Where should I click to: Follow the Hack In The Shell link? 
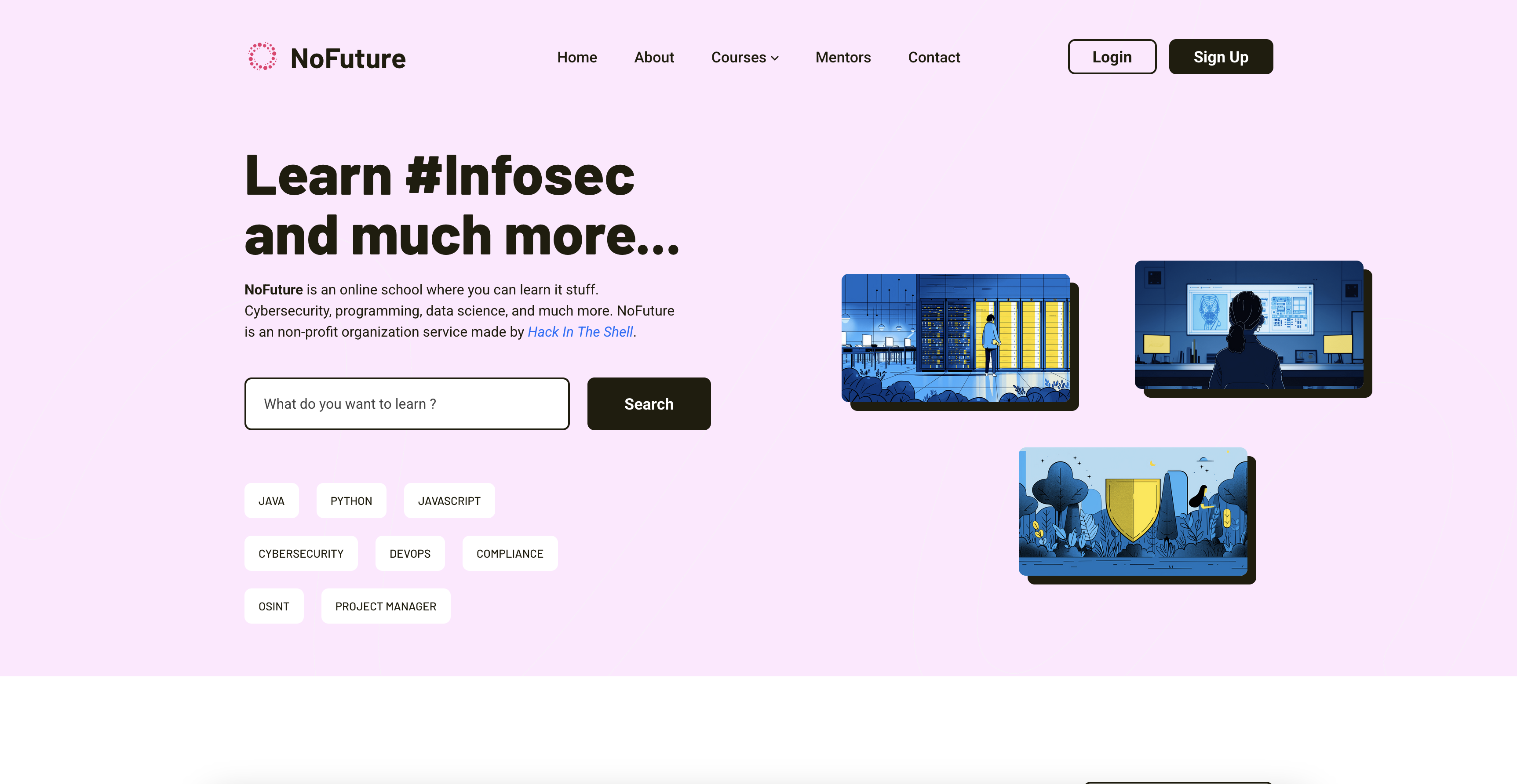(580, 332)
